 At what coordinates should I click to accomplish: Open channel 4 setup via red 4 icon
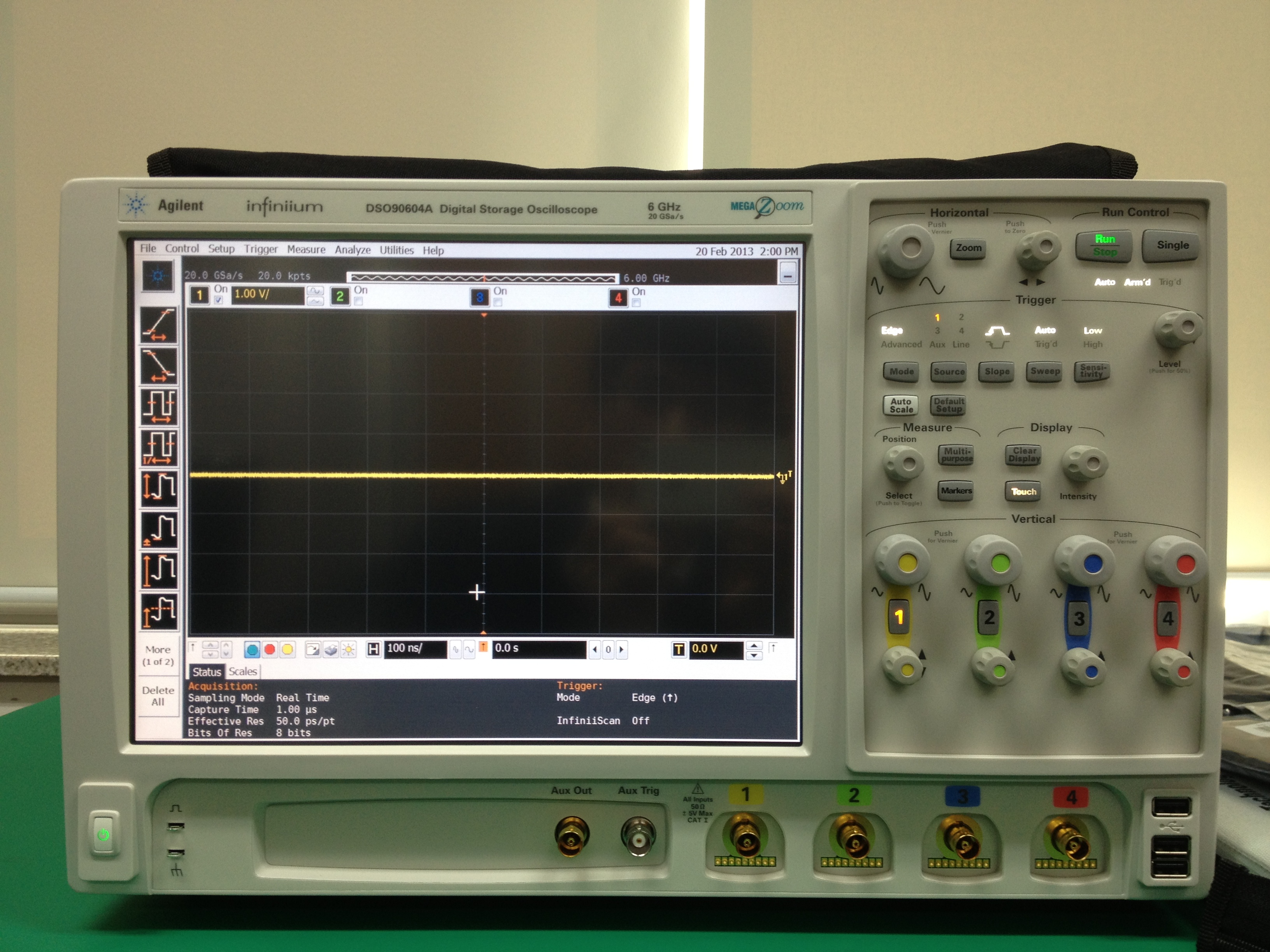[x=618, y=298]
